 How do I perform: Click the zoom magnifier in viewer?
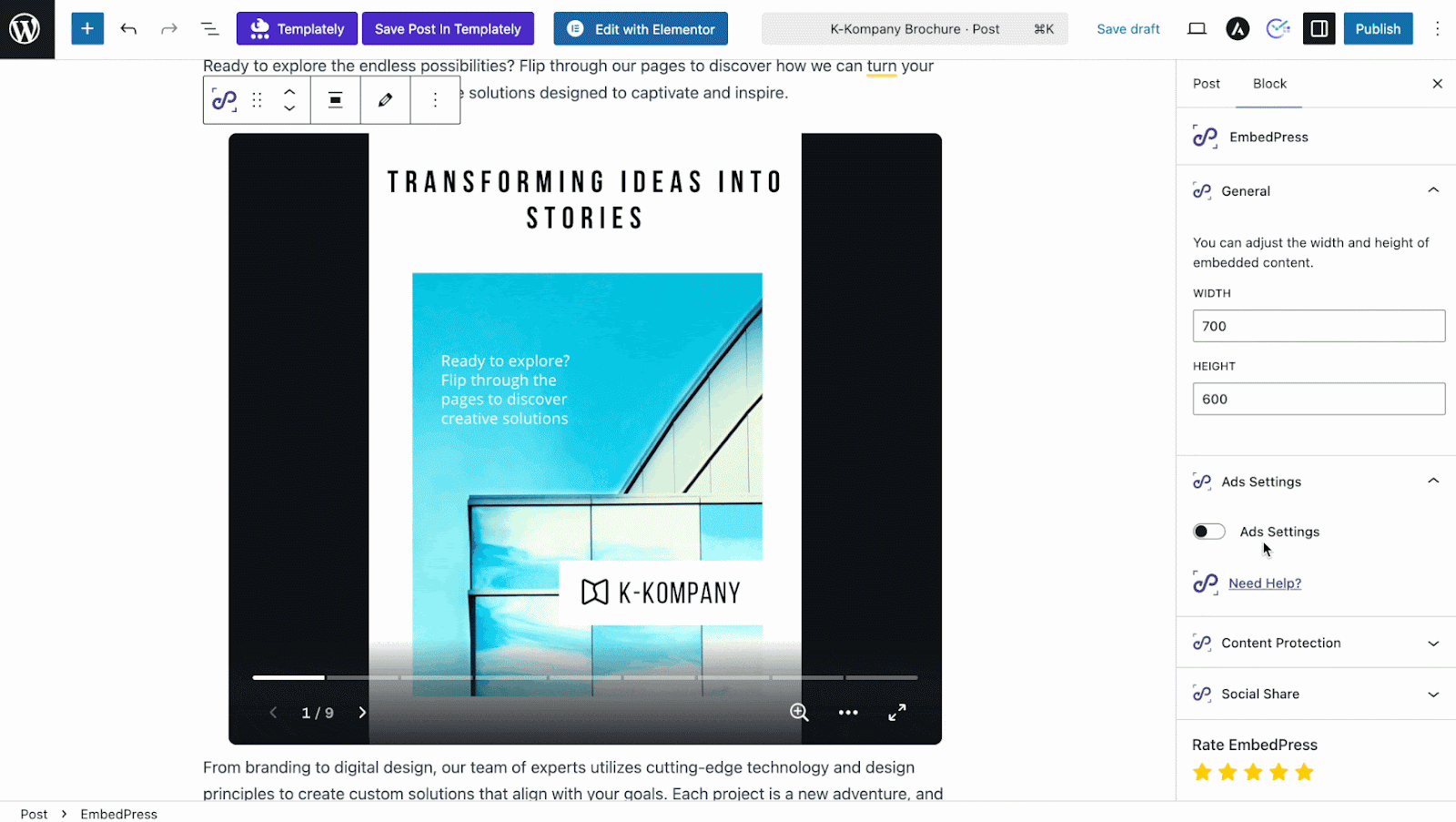pyautogui.click(x=799, y=713)
